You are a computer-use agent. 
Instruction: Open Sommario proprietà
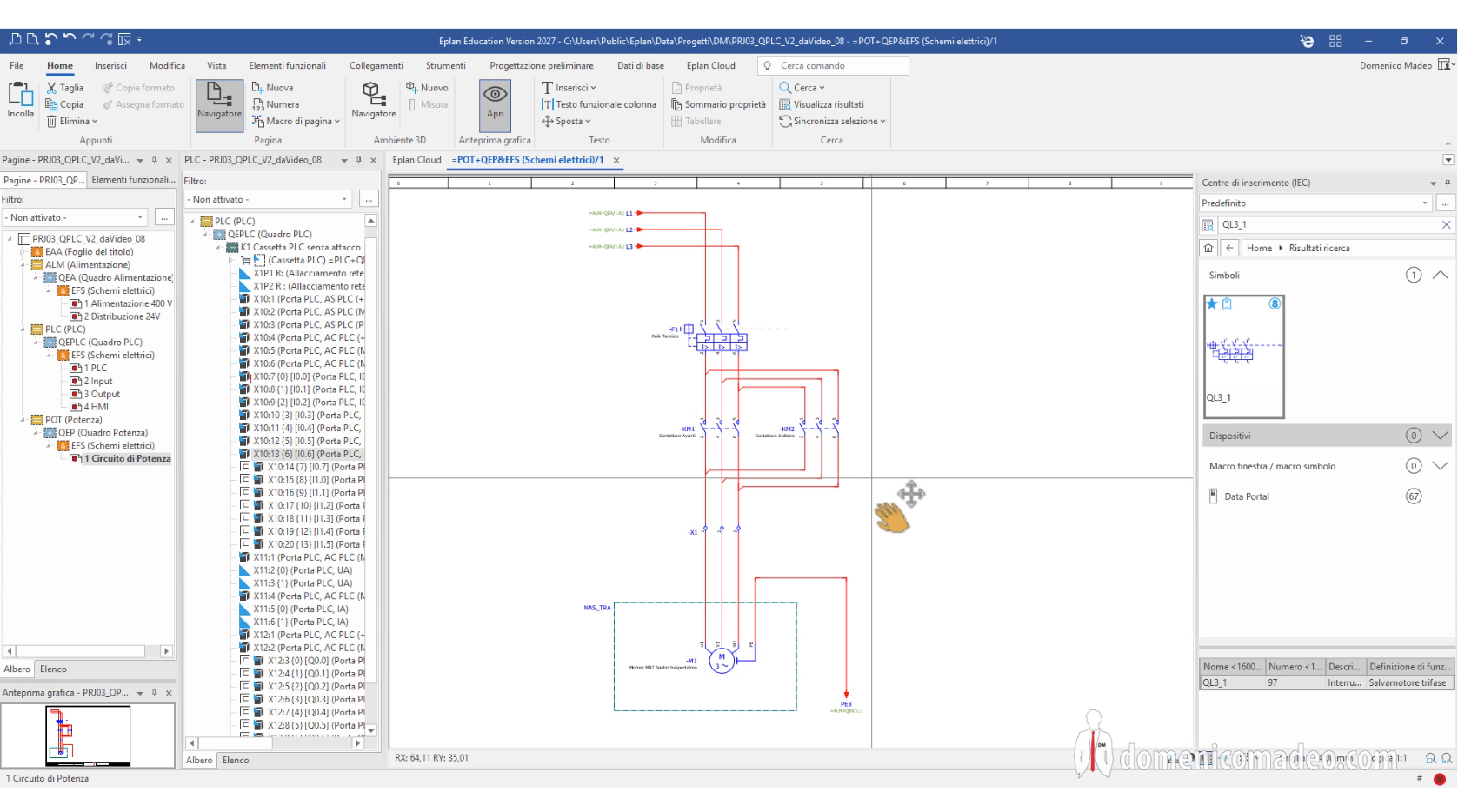(718, 104)
